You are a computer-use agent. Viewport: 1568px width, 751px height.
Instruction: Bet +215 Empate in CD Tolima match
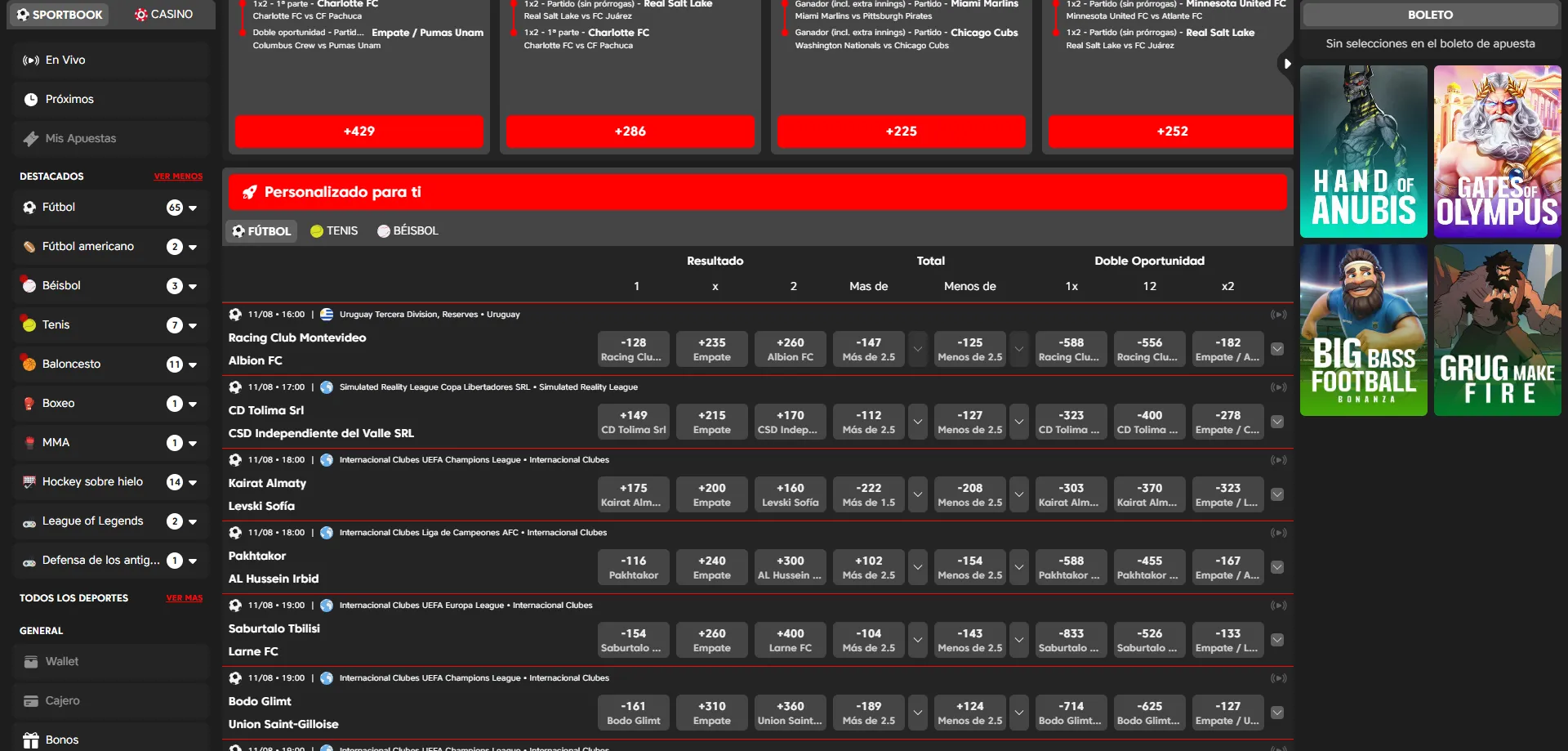(x=712, y=422)
